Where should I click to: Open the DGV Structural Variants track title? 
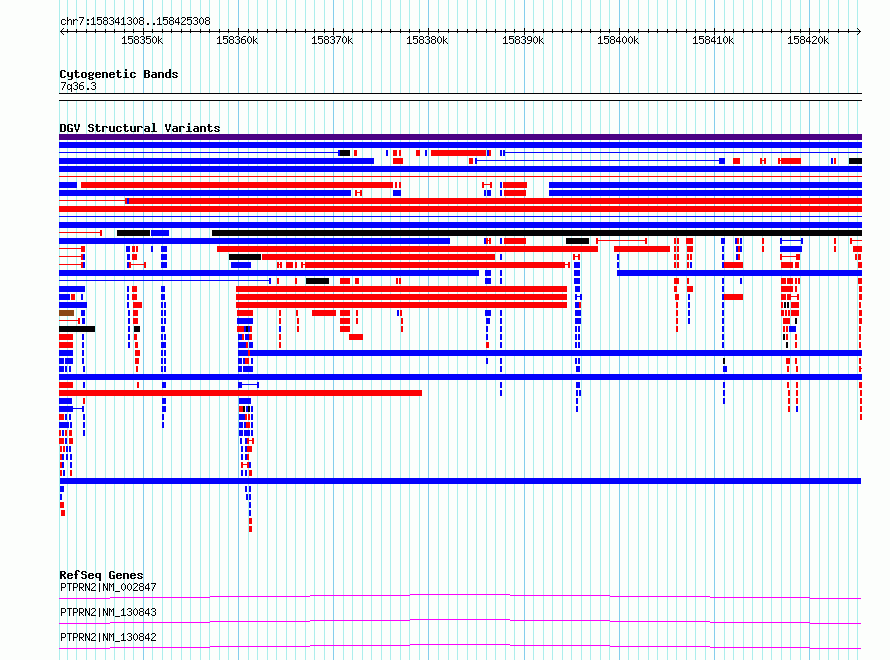click(140, 128)
